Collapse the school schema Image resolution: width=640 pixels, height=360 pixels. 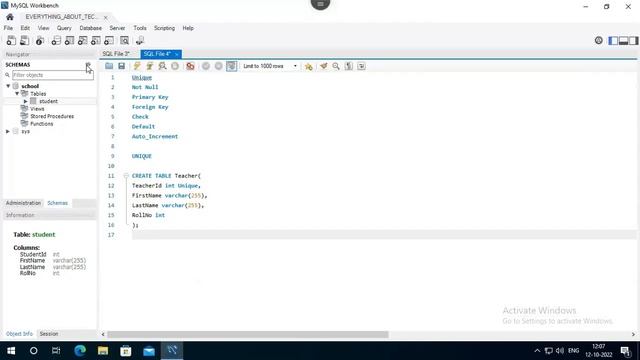pyautogui.click(x=8, y=86)
